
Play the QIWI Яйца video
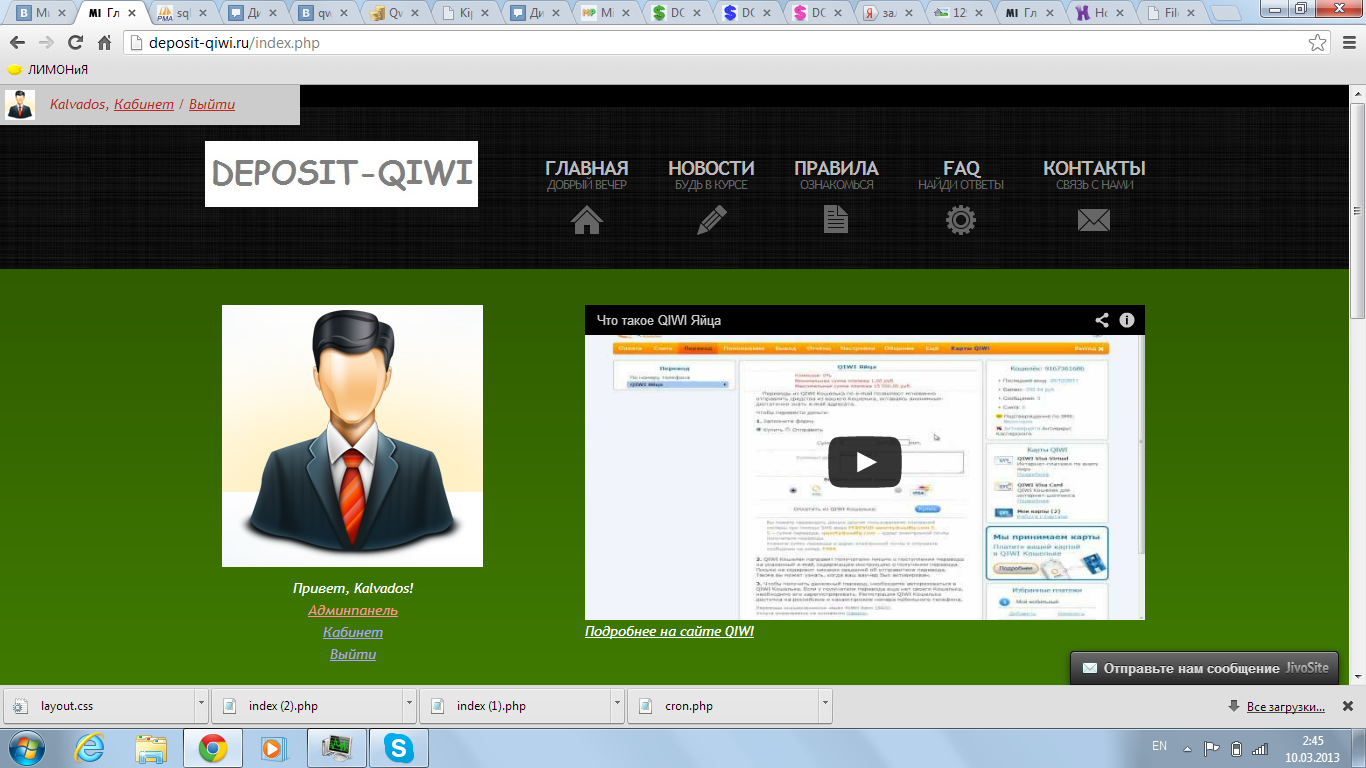pyautogui.click(x=865, y=462)
